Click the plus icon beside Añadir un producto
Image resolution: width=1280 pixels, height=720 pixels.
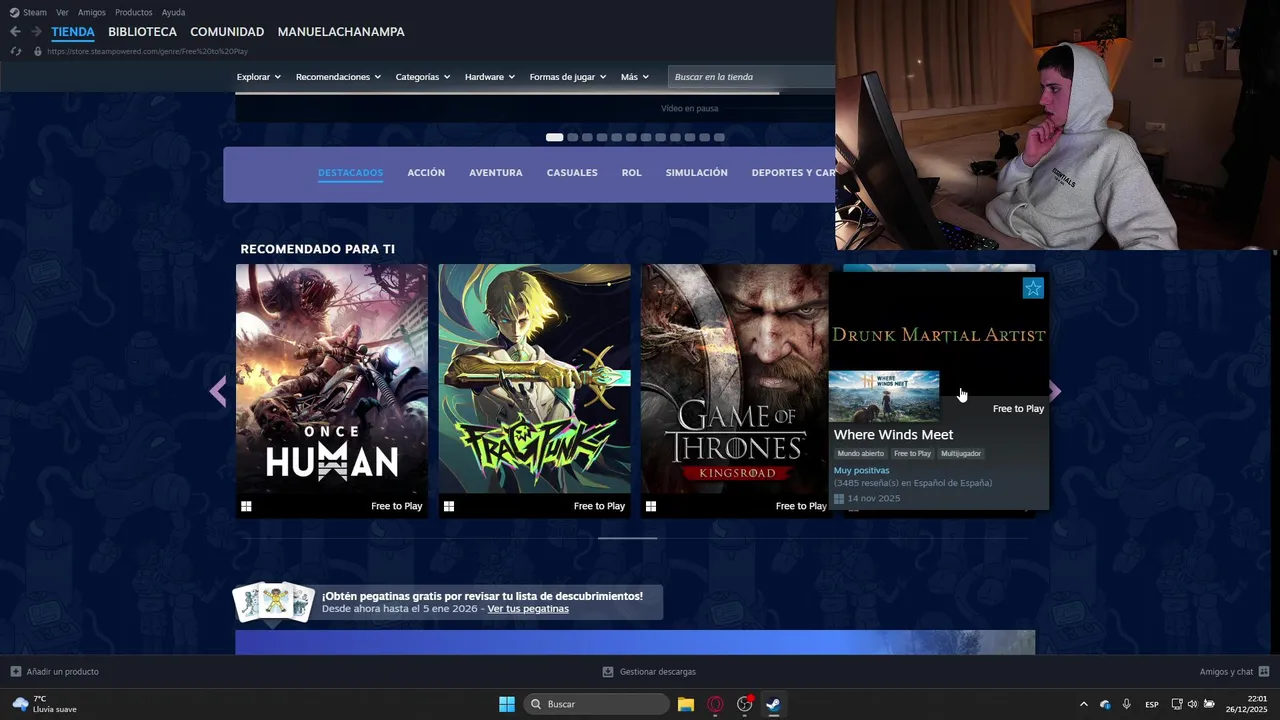pyautogui.click(x=15, y=672)
